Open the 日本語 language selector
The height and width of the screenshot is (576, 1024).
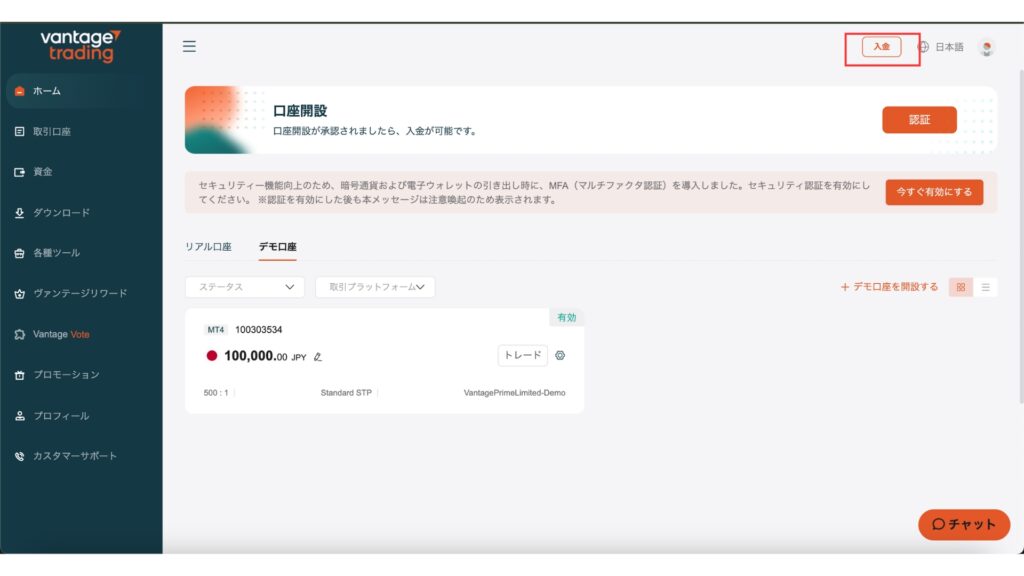(949, 47)
